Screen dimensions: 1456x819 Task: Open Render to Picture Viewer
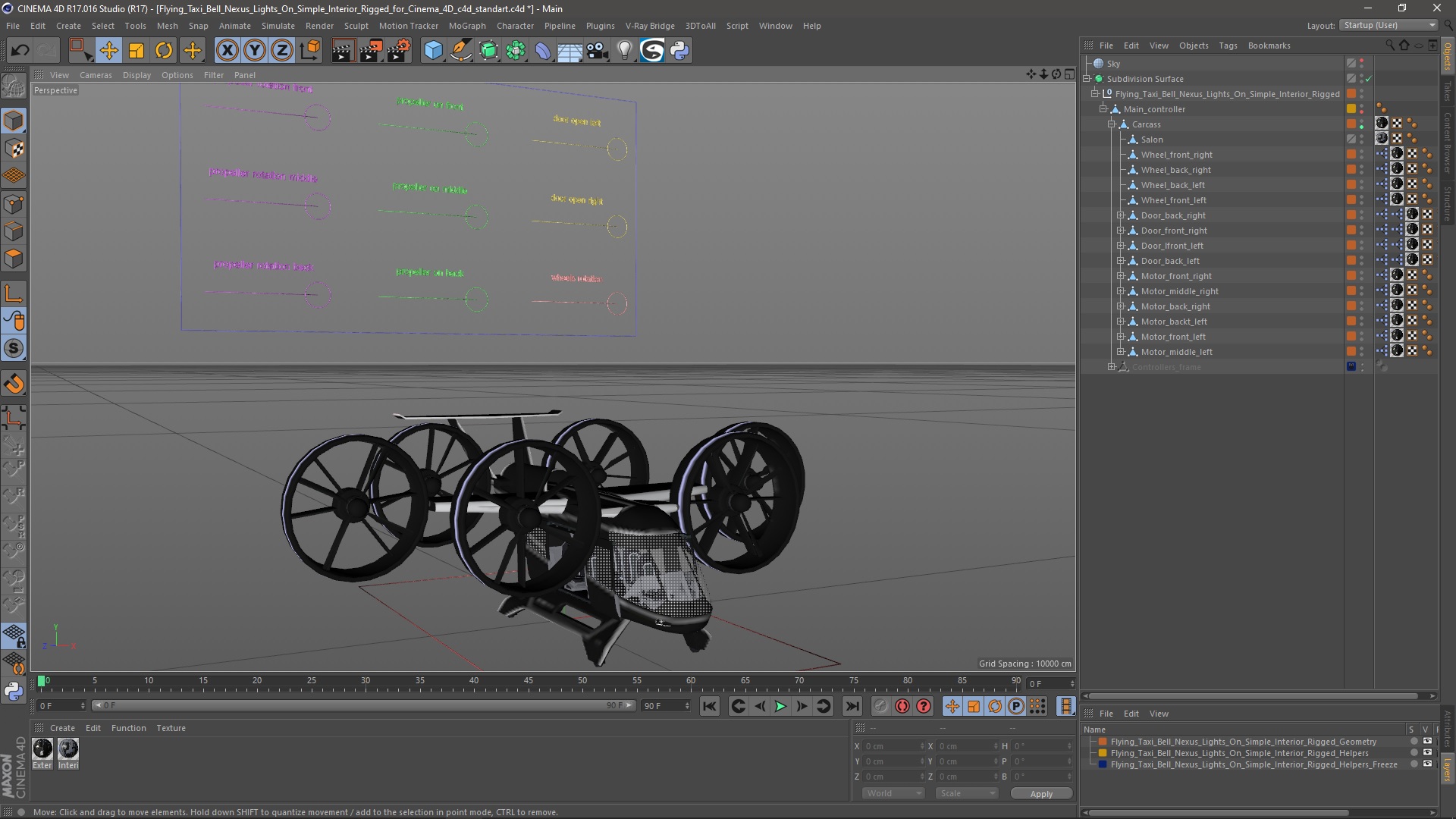tap(371, 51)
